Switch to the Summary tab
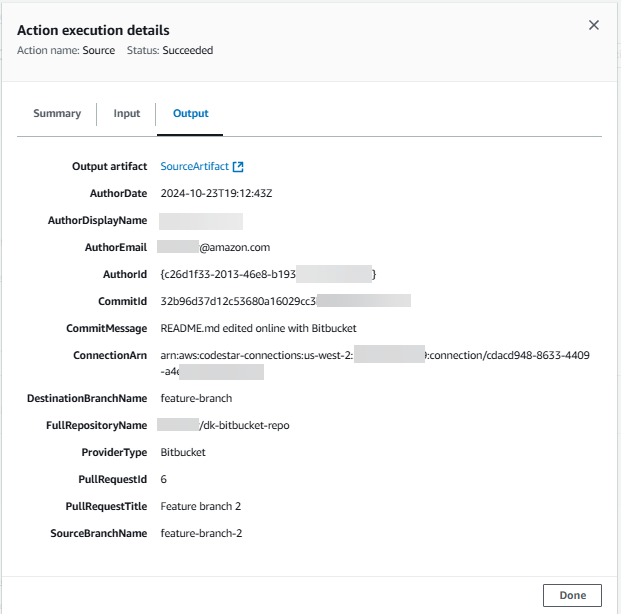The image size is (621, 614). [x=57, y=114]
